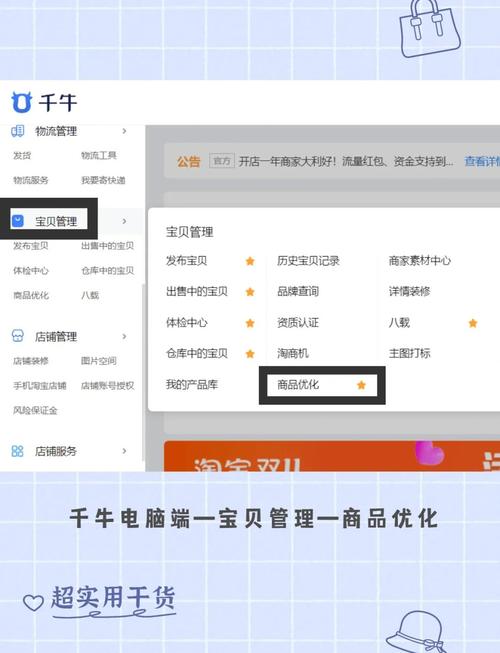Image resolution: width=500 pixels, height=653 pixels.
Task: Open 风险保证金 sidebar link
Action: tap(35, 410)
